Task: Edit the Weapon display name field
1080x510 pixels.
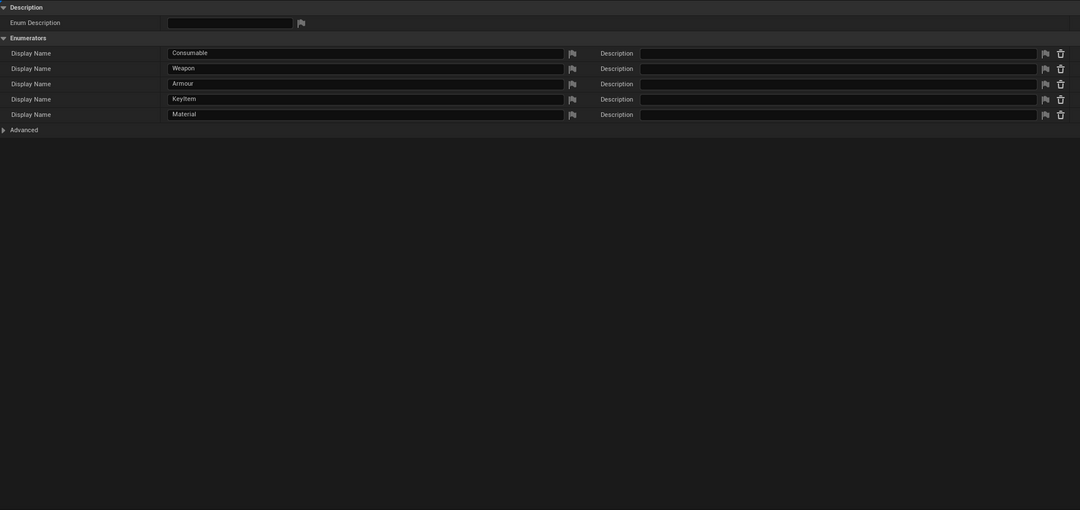Action: 366,69
